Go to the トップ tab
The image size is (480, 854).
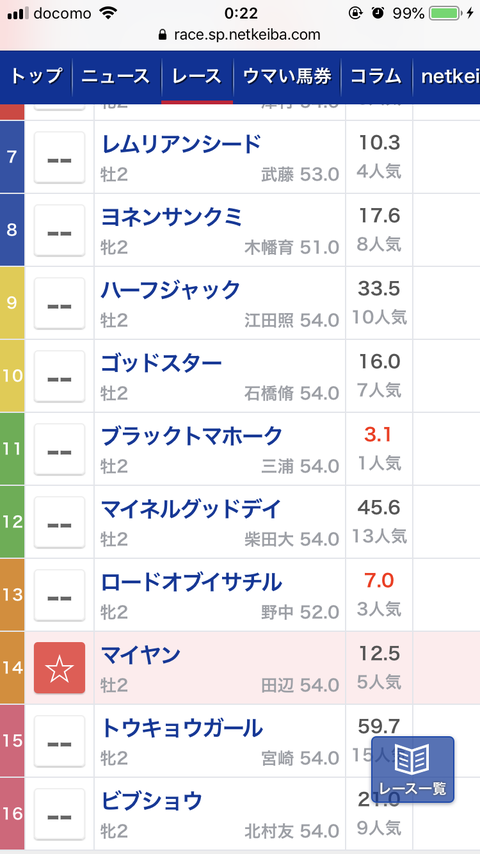point(36,76)
